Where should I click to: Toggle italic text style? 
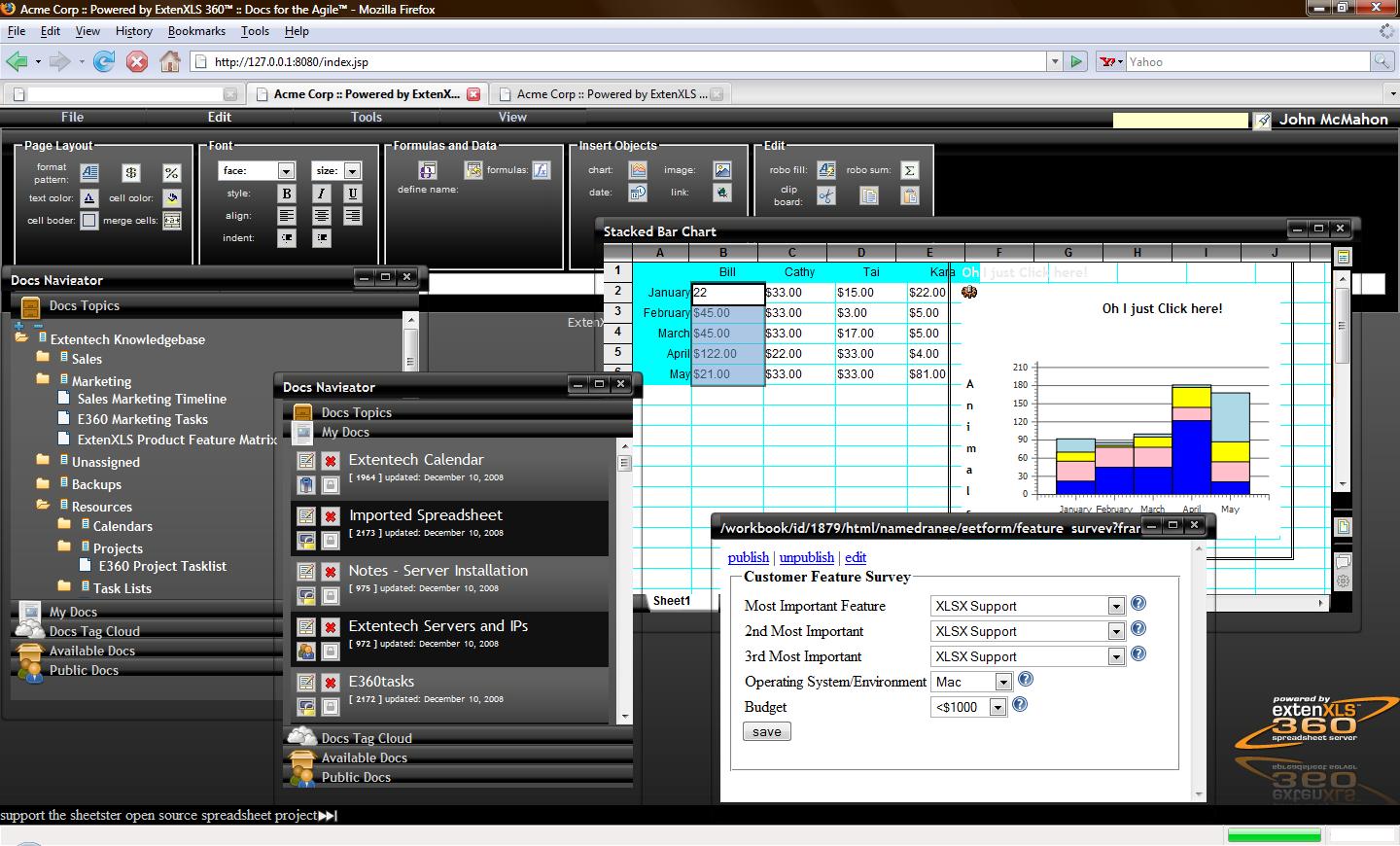click(321, 194)
